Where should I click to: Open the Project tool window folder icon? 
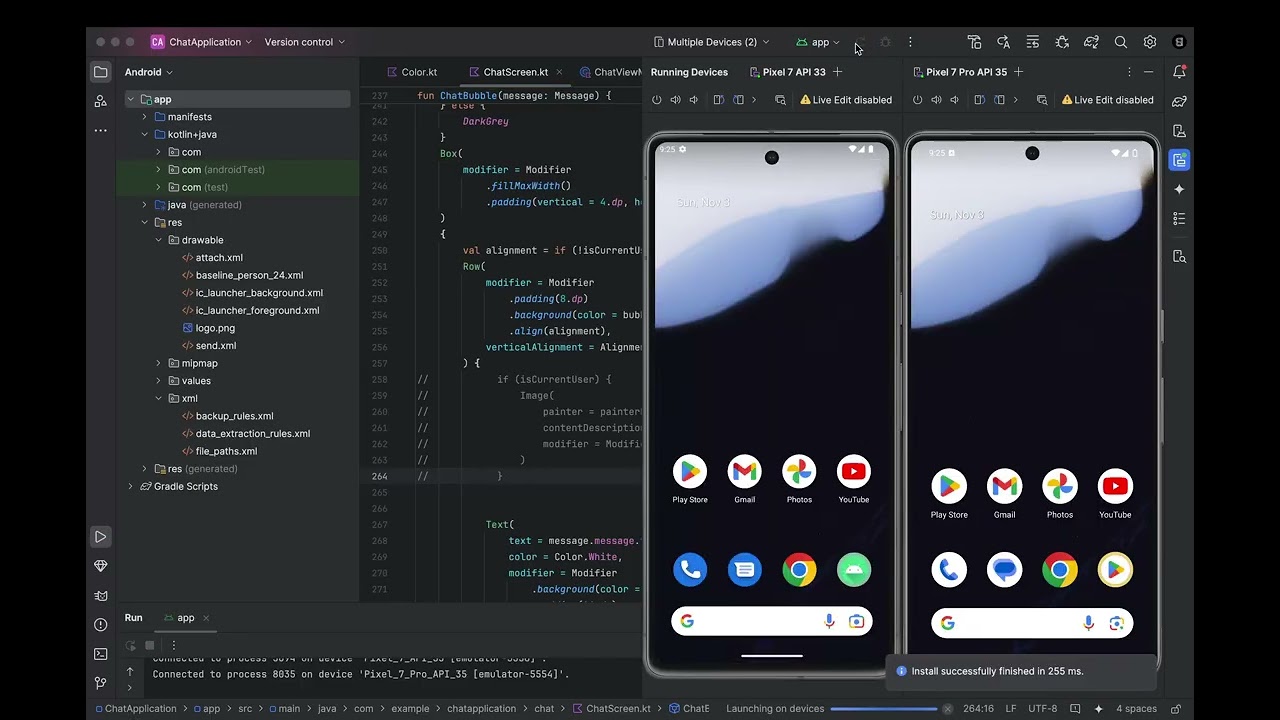pyautogui.click(x=101, y=72)
